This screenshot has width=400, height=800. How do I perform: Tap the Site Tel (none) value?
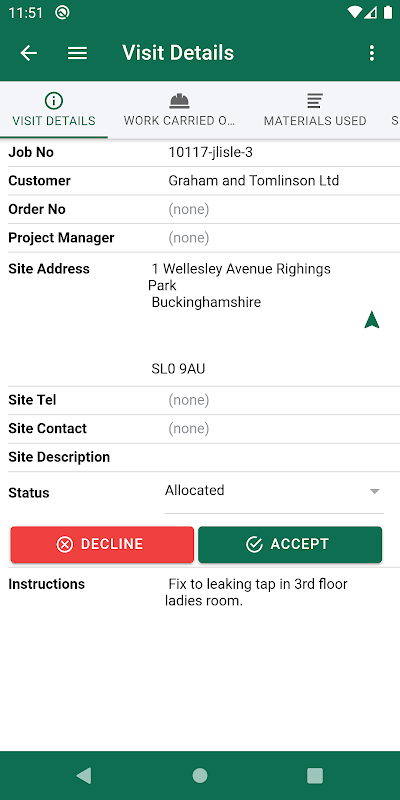tap(189, 400)
